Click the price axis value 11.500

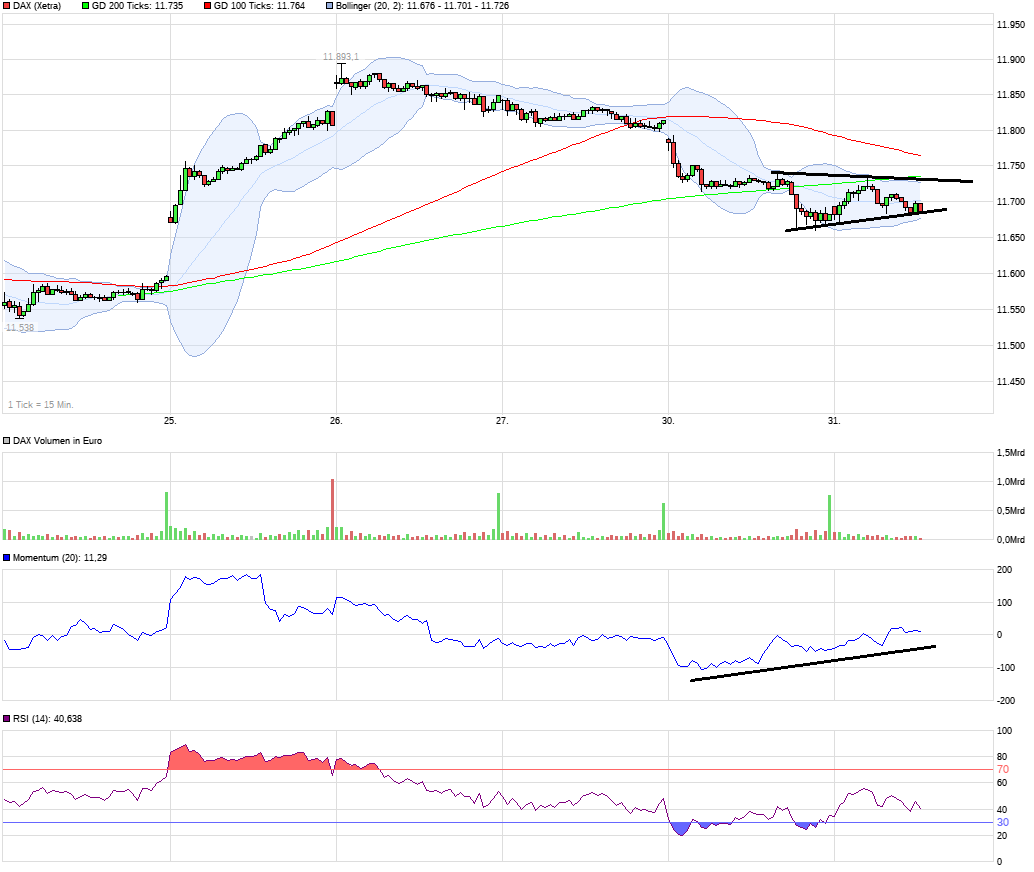[x=1011, y=346]
